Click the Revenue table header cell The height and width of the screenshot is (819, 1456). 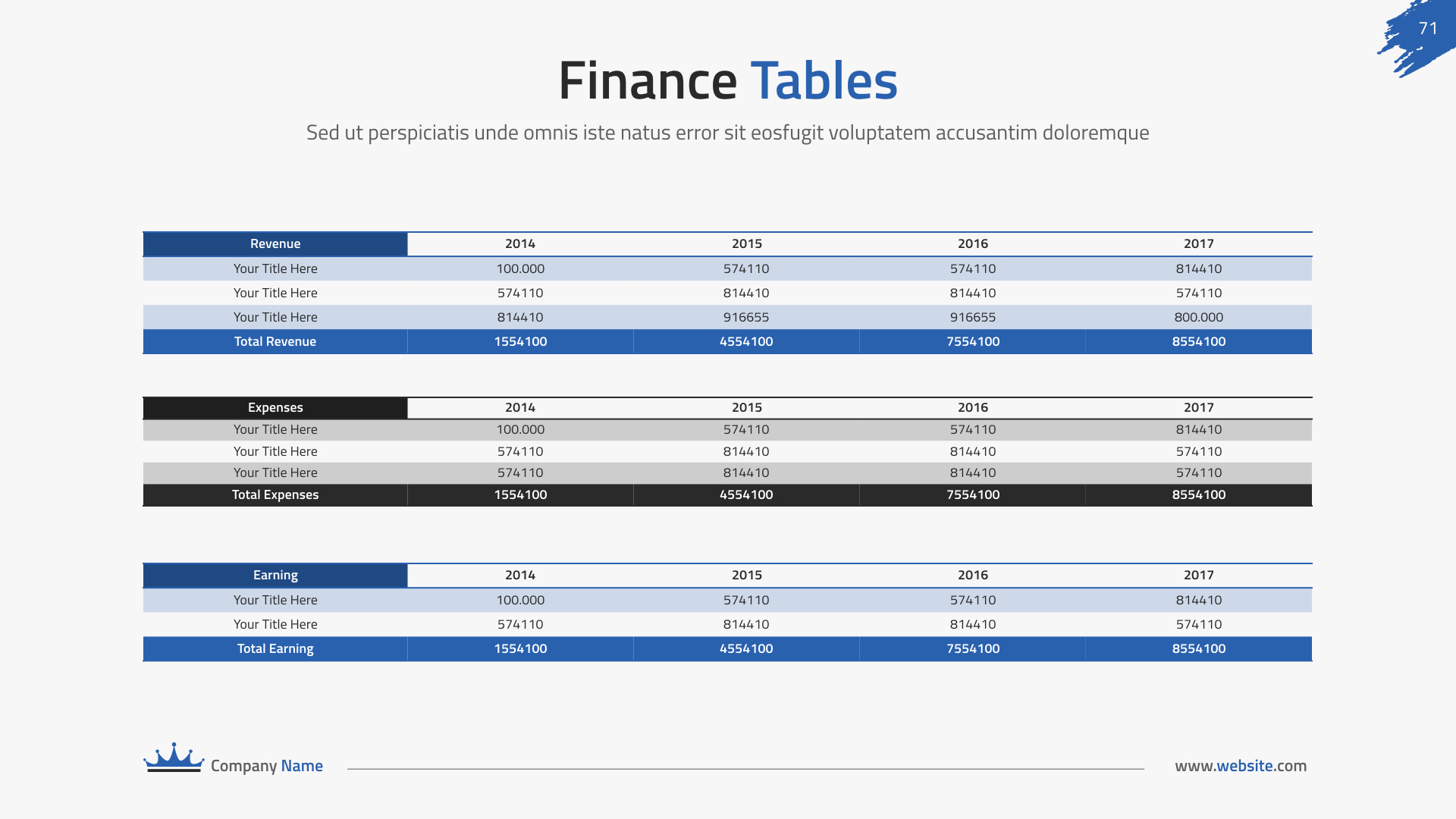pyautogui.click(x=275, y=244)
